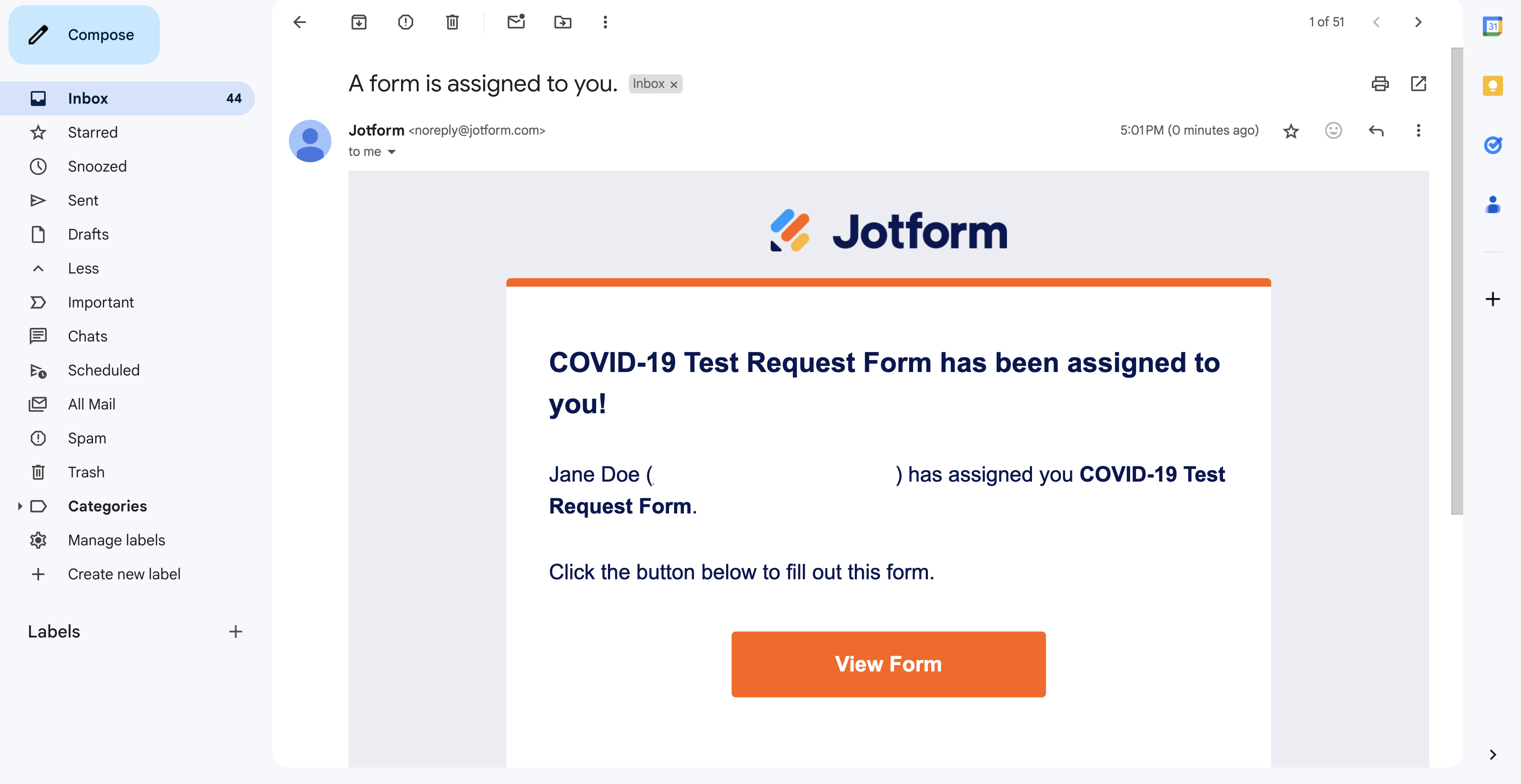
Task: Report this email as spam
Action: tap(406, 23)
